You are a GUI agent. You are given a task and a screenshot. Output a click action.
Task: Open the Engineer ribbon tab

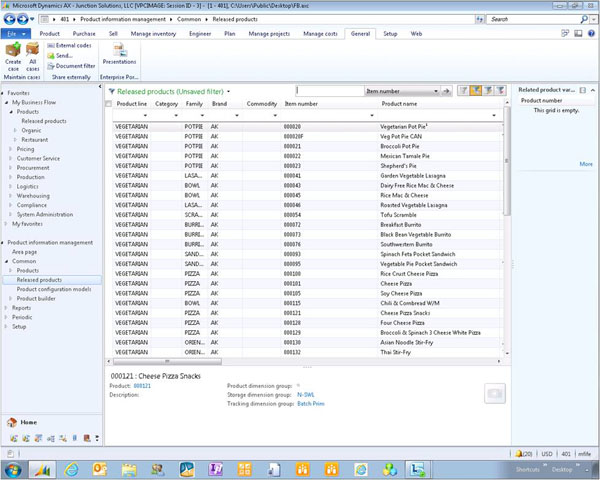200,33
